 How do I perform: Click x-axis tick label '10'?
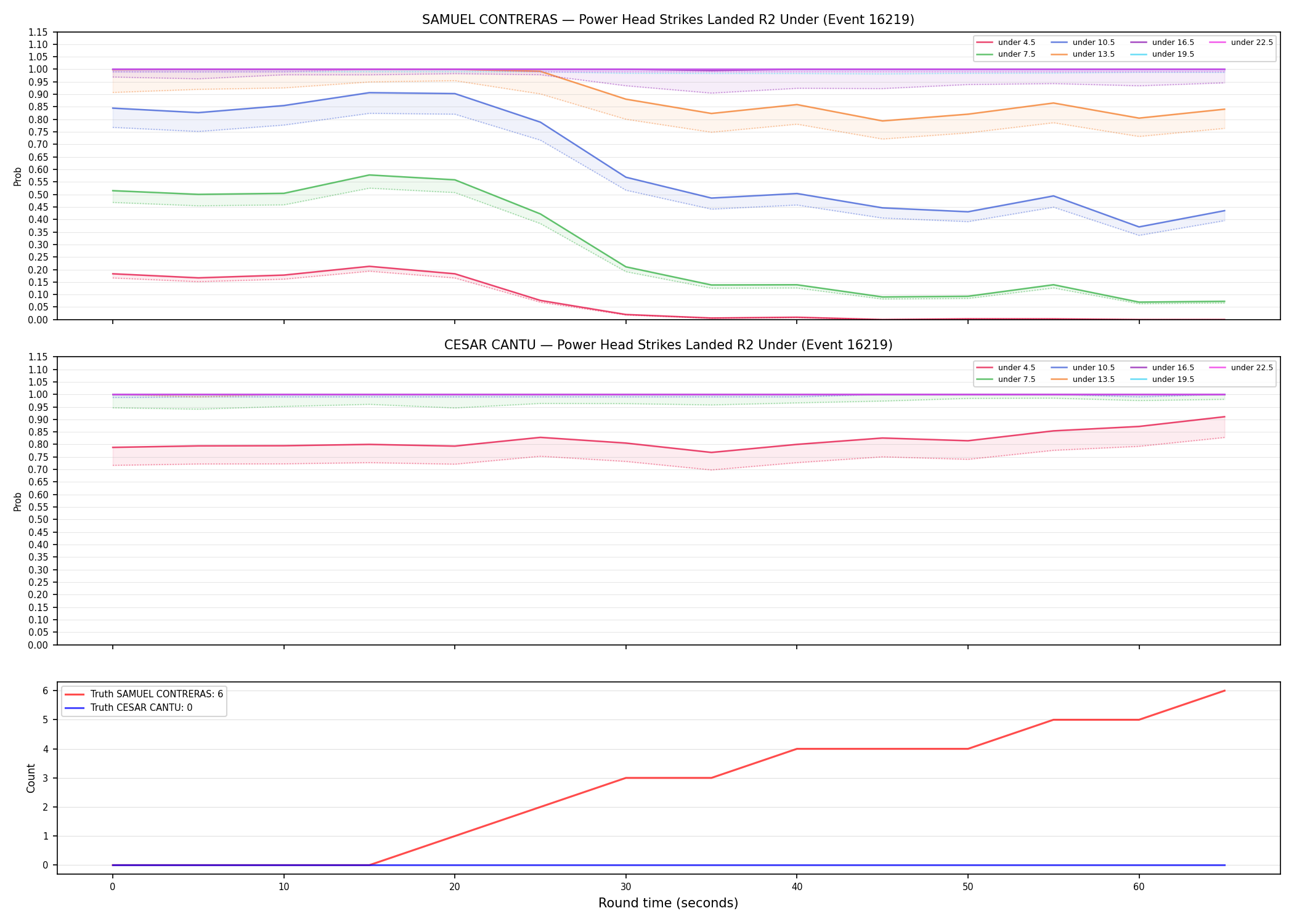(283, 887)
